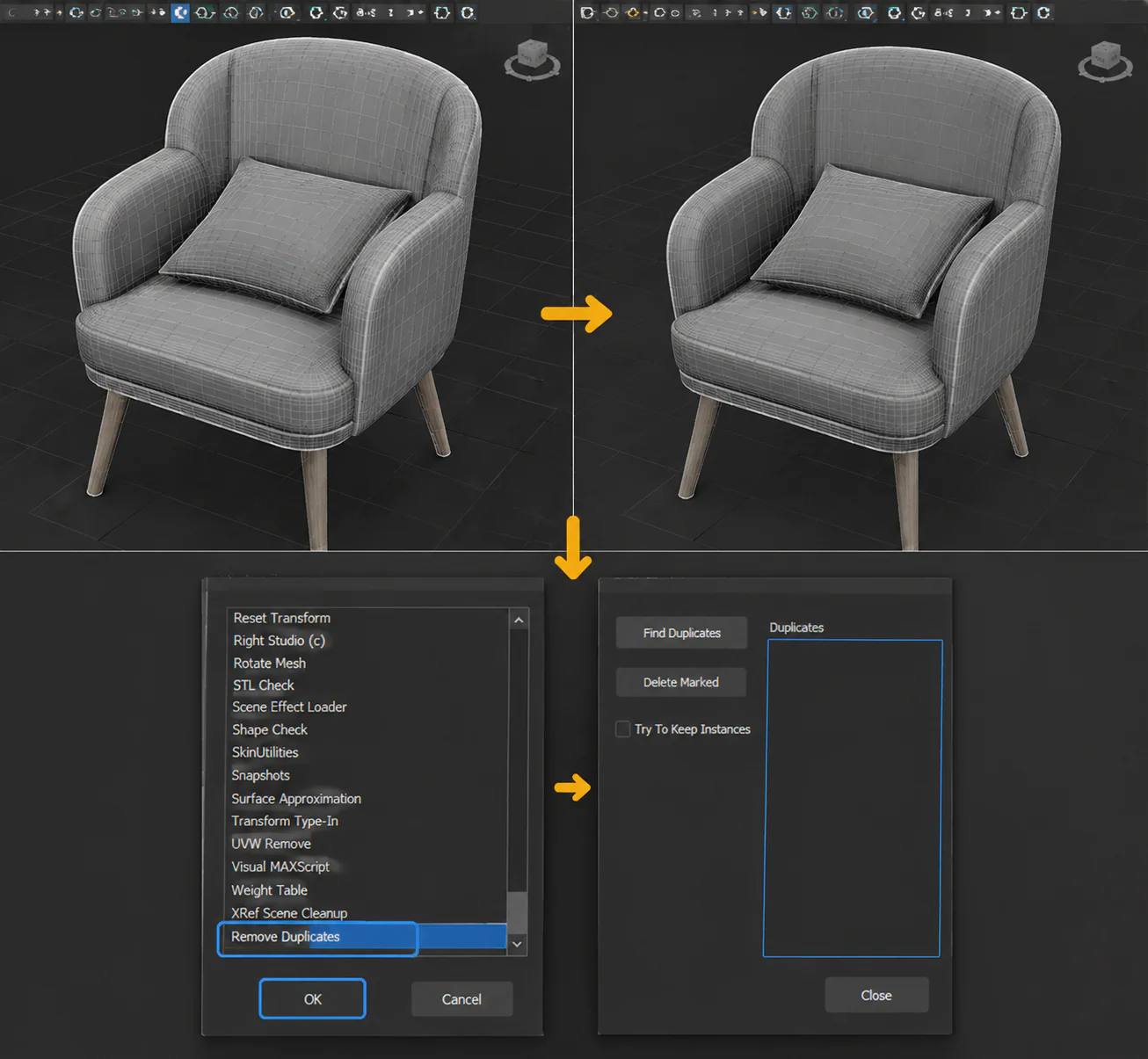Click the utilities list scroll up arrow
Viewport: 1148px width, 1059px height.
tap(518, 620)
